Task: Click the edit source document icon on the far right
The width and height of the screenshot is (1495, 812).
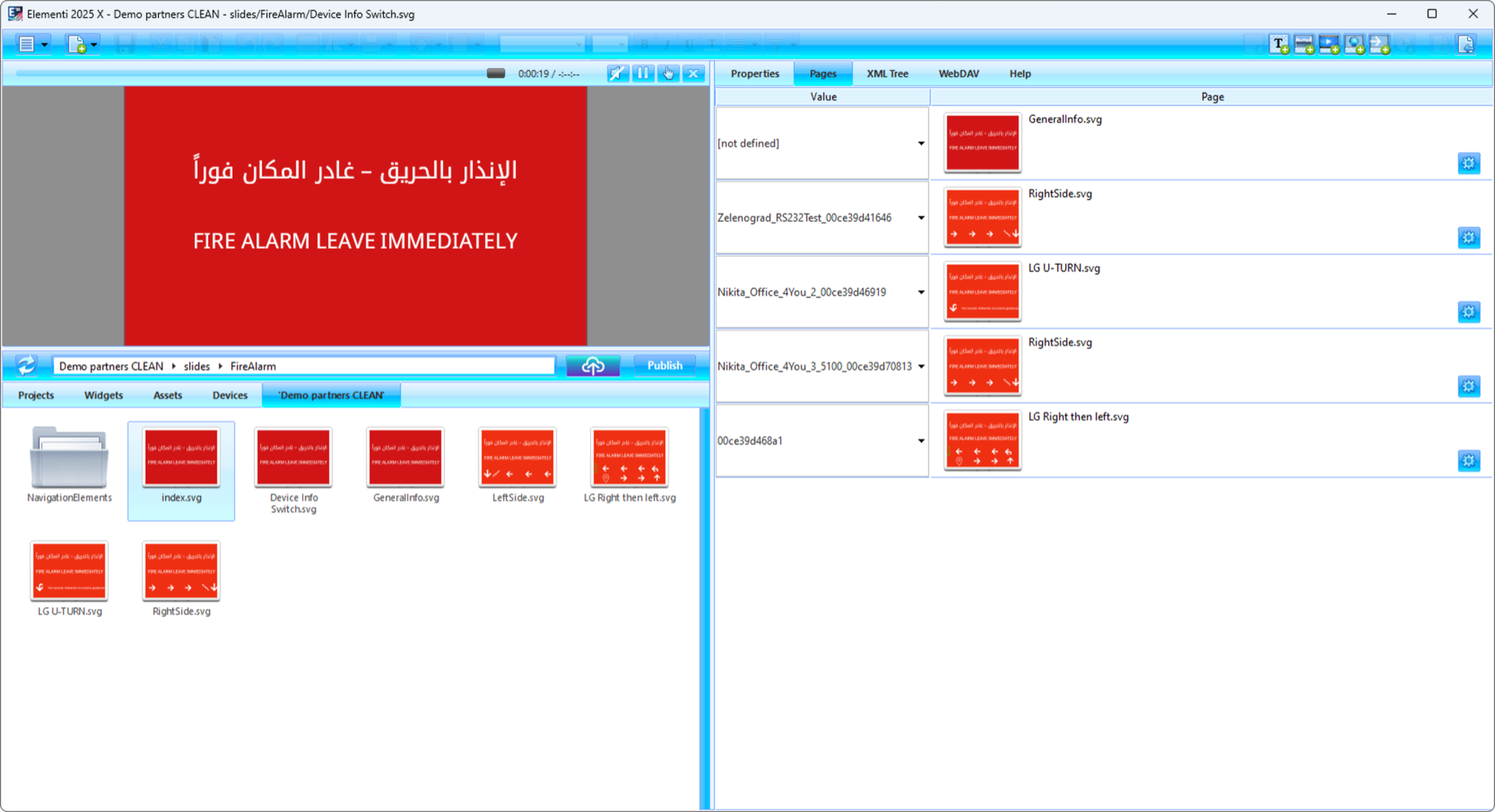Action: coord(1466,44)
